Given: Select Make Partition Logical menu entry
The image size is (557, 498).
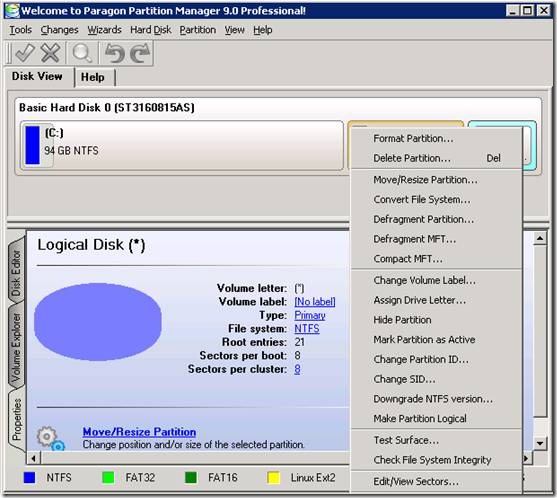Looking at the screenshot, I should [437, 419].
